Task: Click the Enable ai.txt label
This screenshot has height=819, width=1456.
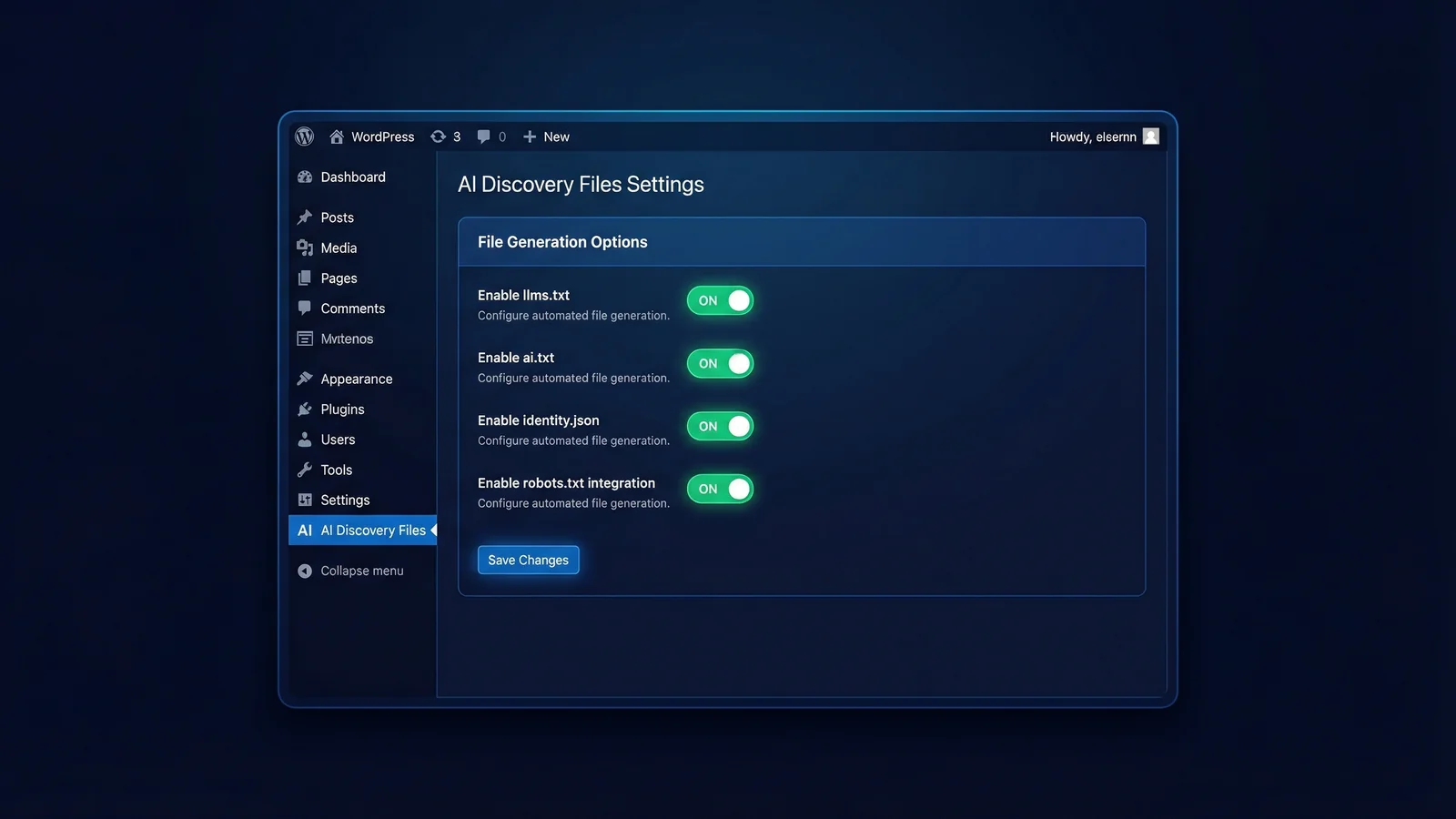Action: tap(516, 358)
